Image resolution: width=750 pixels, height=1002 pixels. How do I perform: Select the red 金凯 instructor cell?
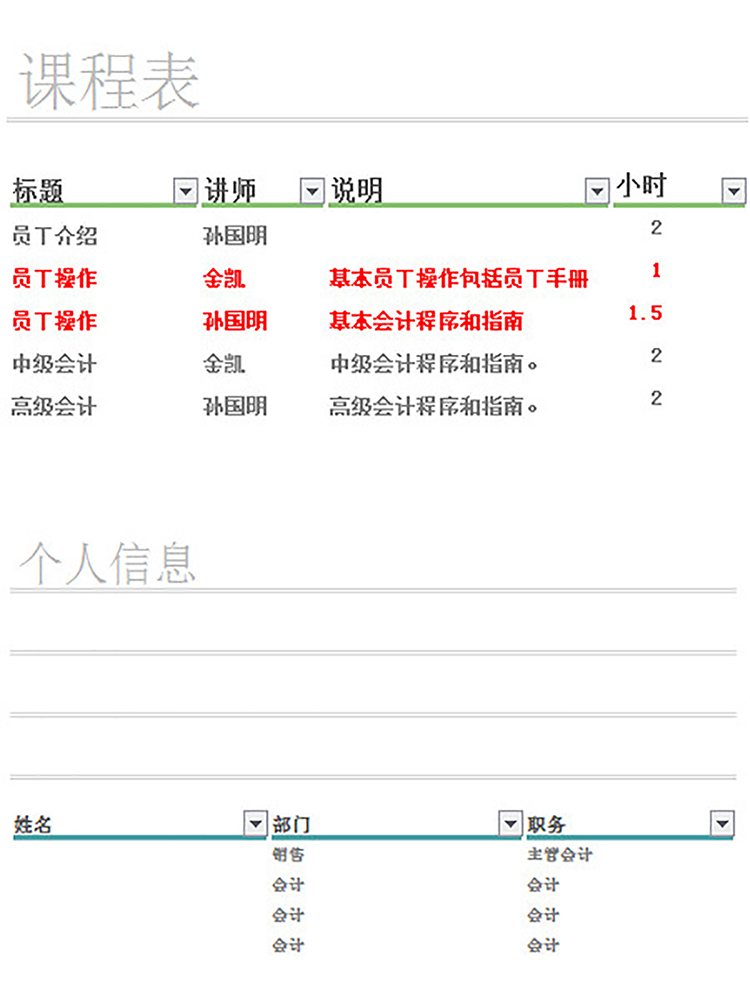(224, 279)
